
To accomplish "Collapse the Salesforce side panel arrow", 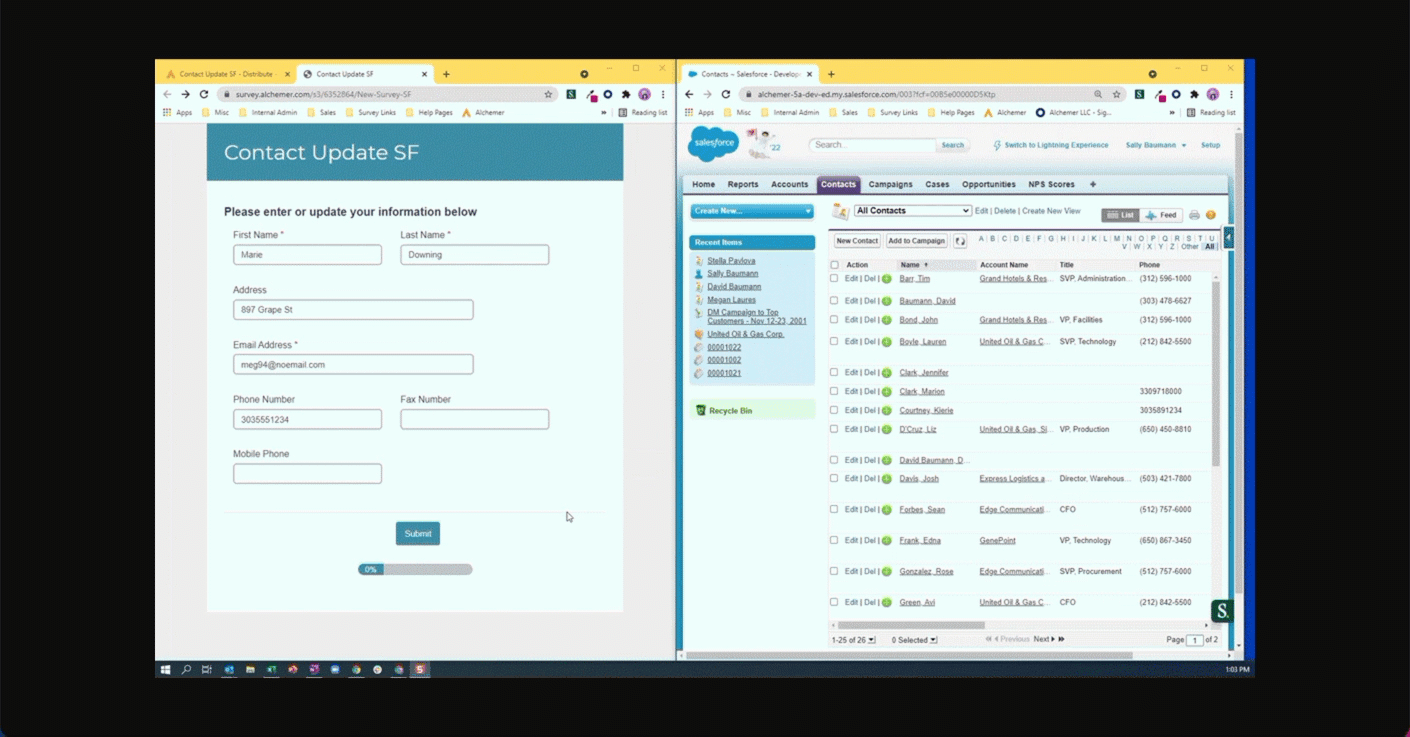I will click(x=1229, y=237).
